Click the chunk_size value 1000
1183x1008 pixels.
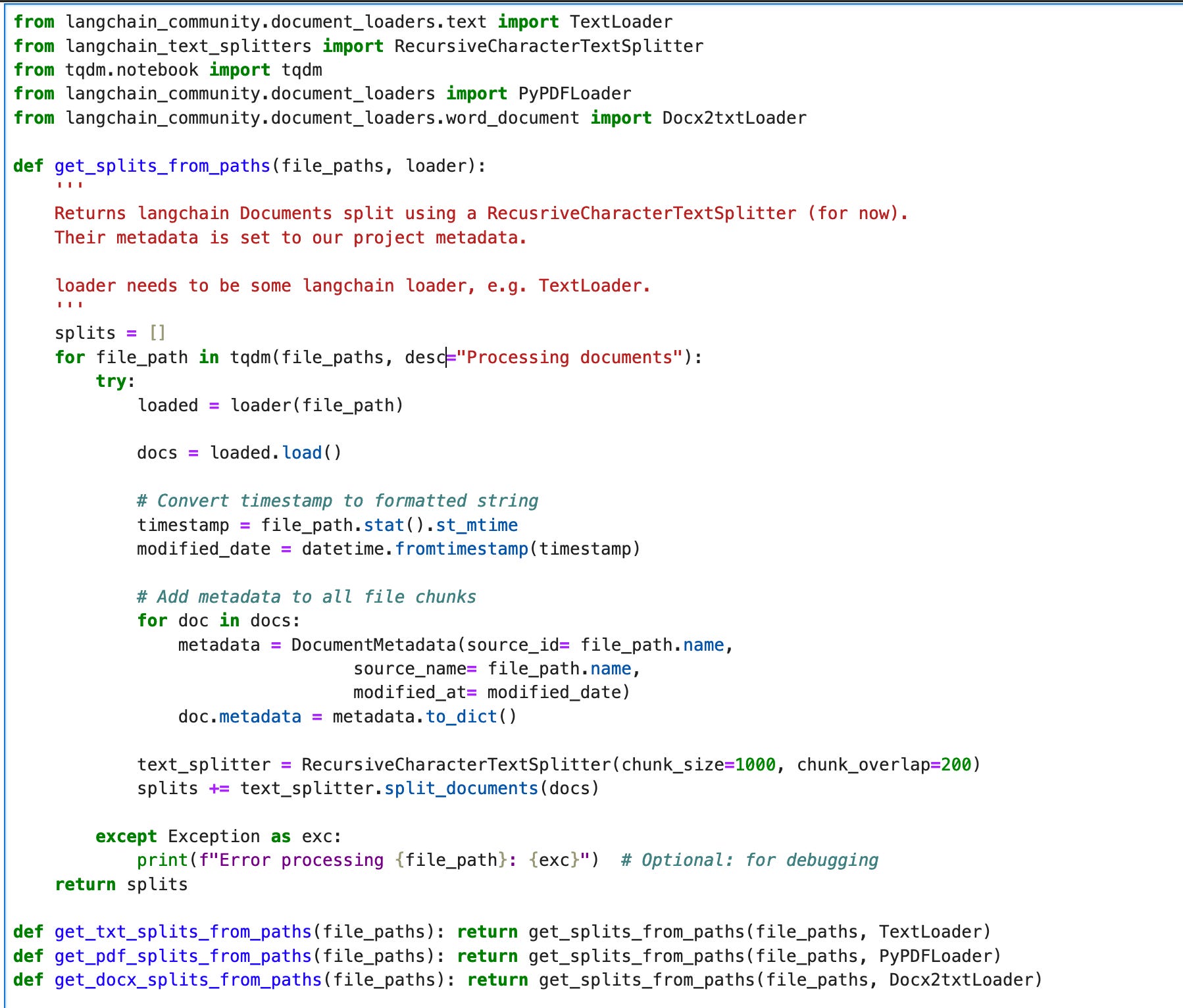click(x=755, y=765)
